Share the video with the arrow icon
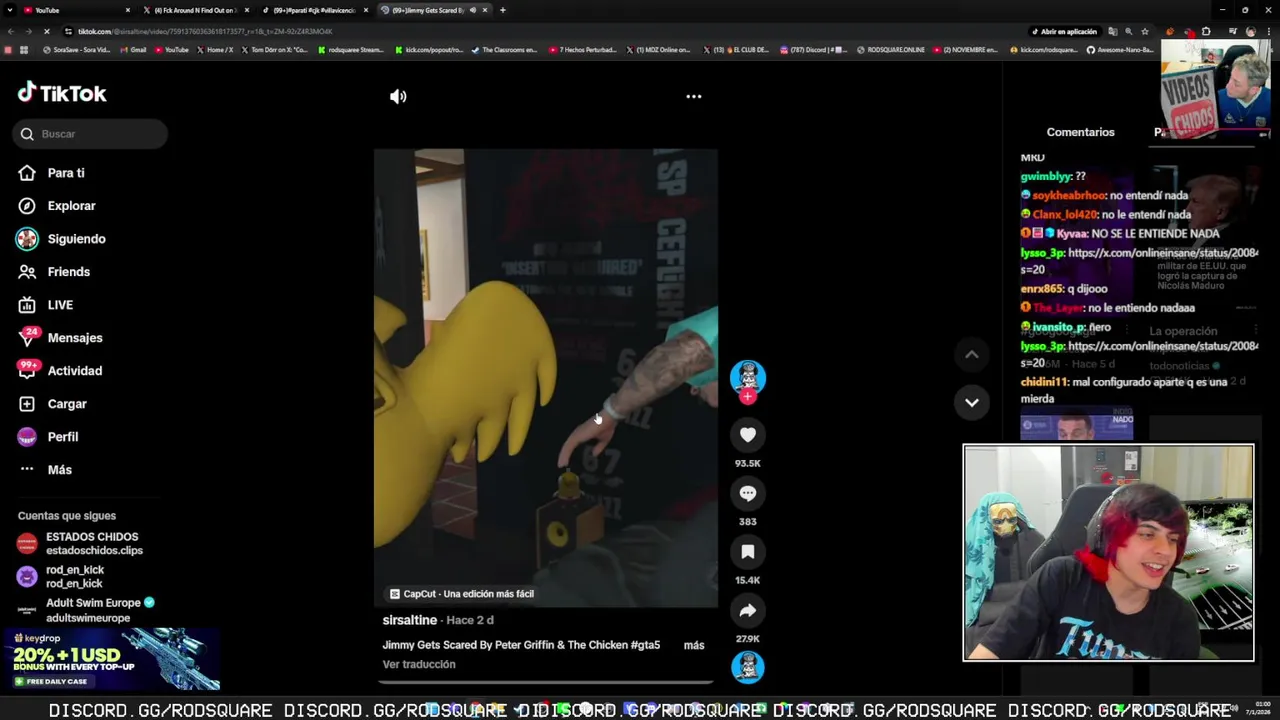This screenshot has width=1280, height=720. click(x=748, y=610)
